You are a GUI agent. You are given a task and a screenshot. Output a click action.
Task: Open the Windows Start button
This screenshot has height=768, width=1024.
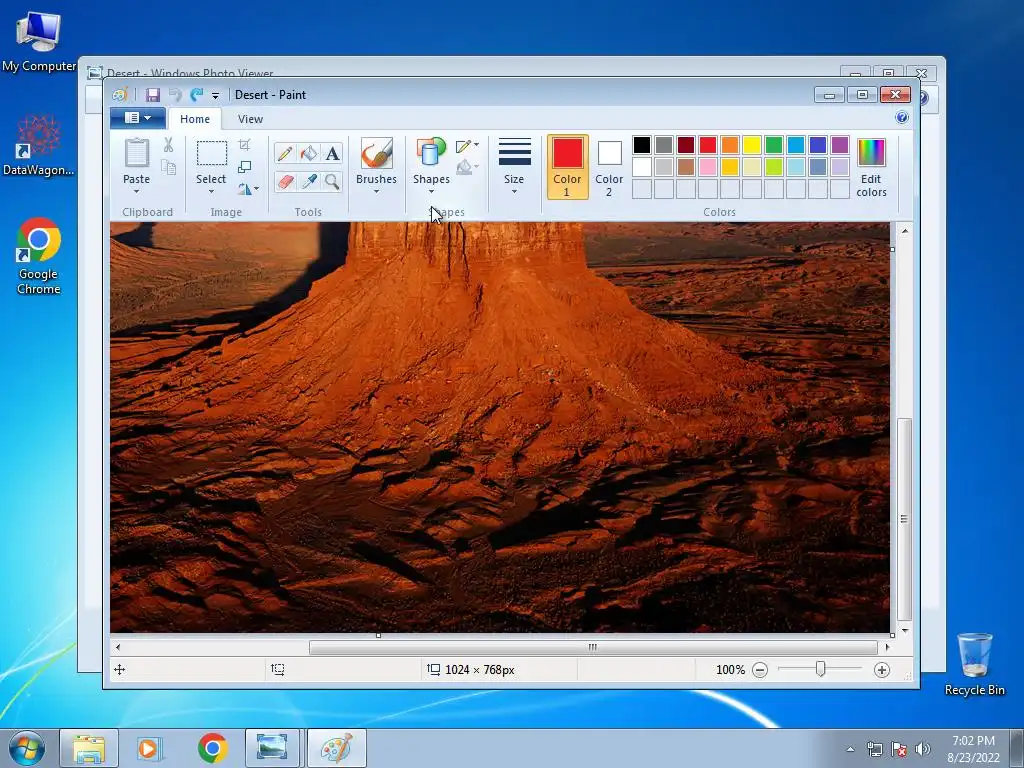coord(26,748)
